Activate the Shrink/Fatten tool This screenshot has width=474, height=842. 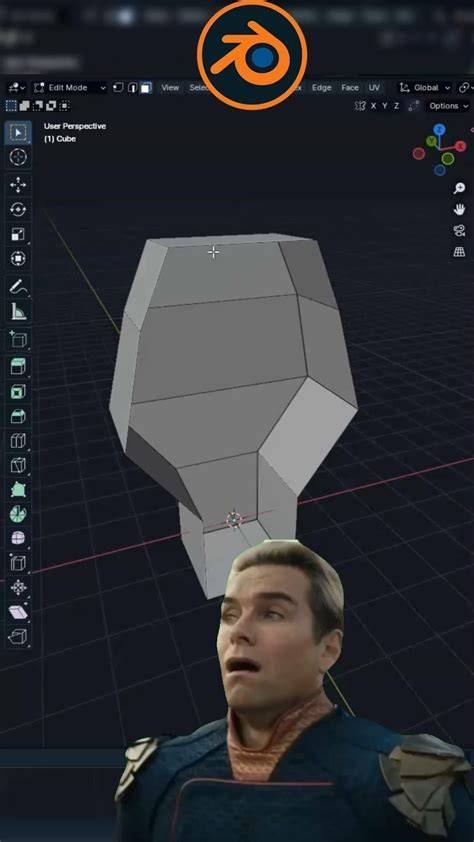pos(18,587)
